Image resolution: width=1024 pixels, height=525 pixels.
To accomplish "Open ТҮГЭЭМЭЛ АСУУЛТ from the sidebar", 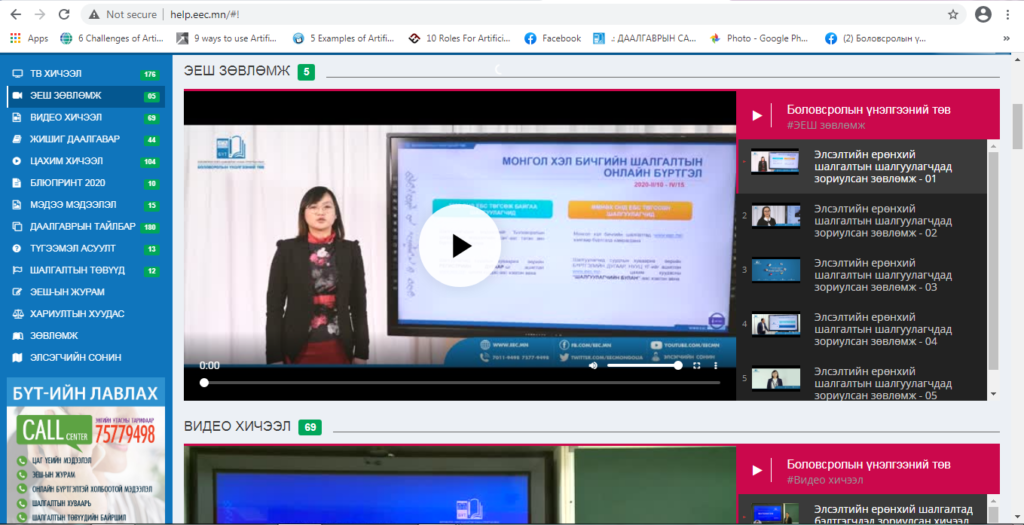I will tap(66, 248).
